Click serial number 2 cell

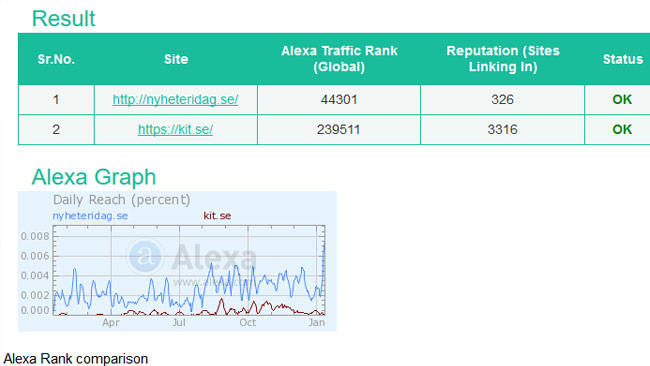[56, 129]
